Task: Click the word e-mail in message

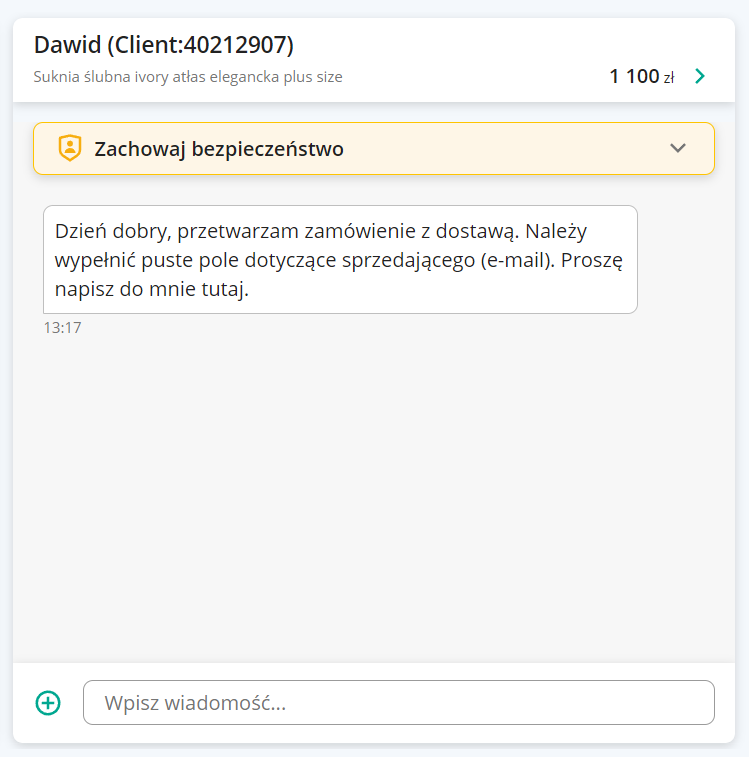Action: click(517, 260)
